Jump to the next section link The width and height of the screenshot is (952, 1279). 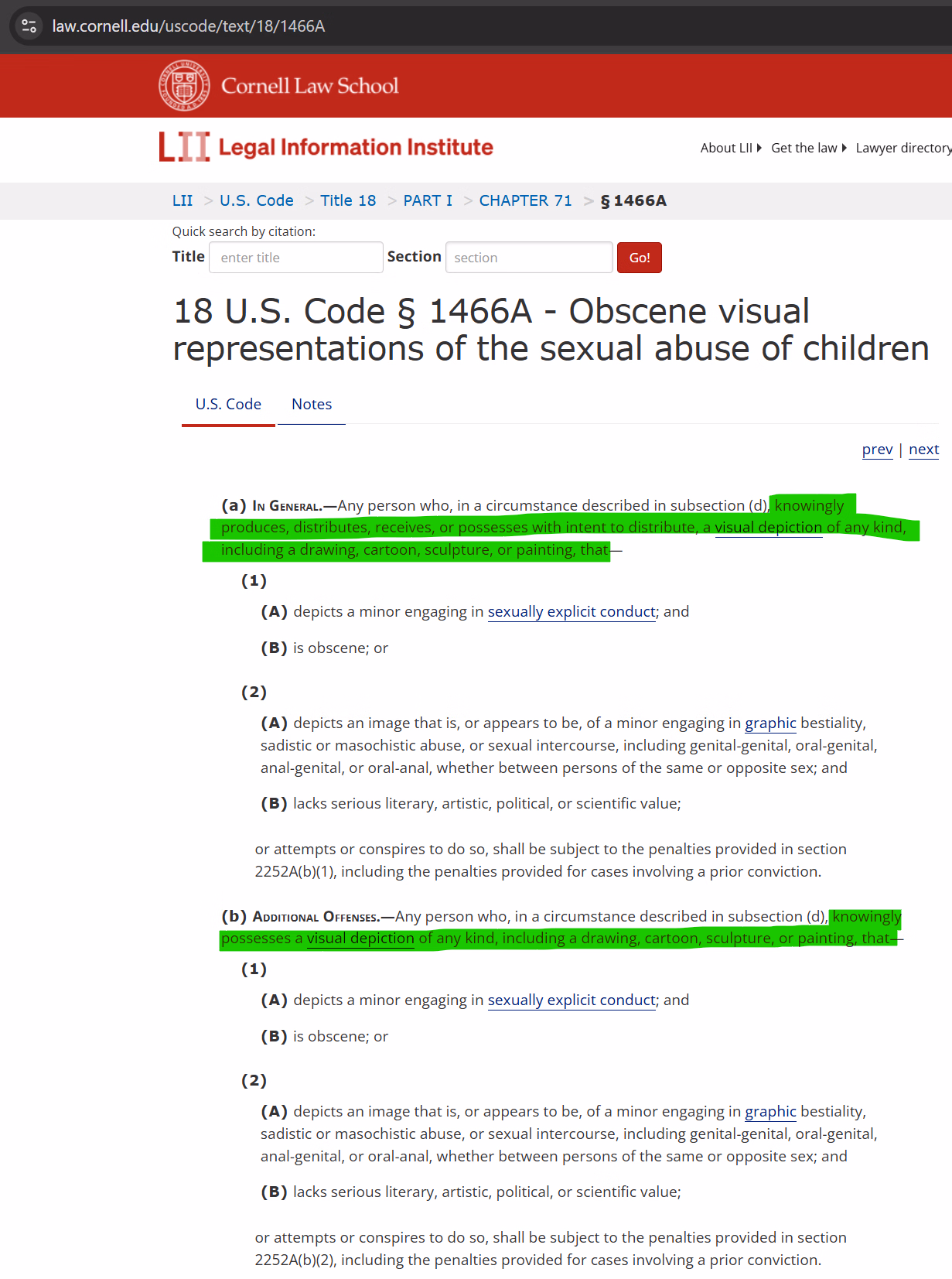pyautogui.click(x=923, y=450)
